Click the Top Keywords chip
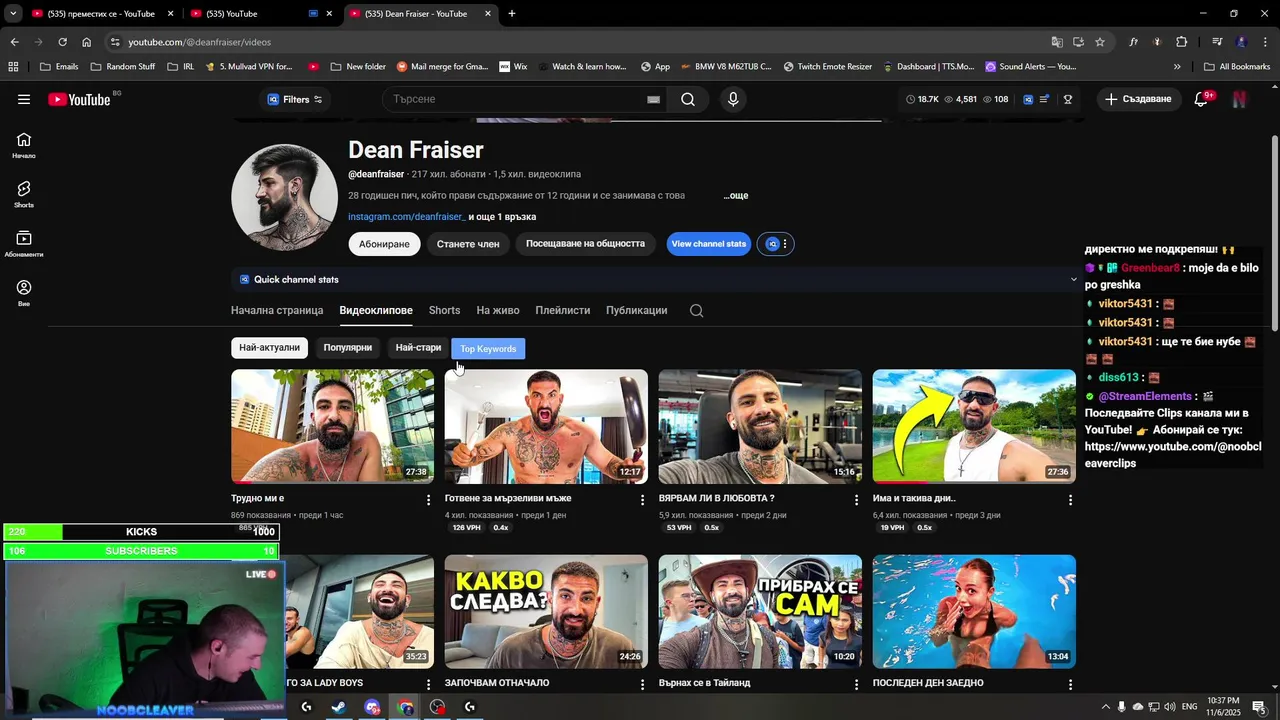The image size is (1280, 720). click(x=488, y=349)
